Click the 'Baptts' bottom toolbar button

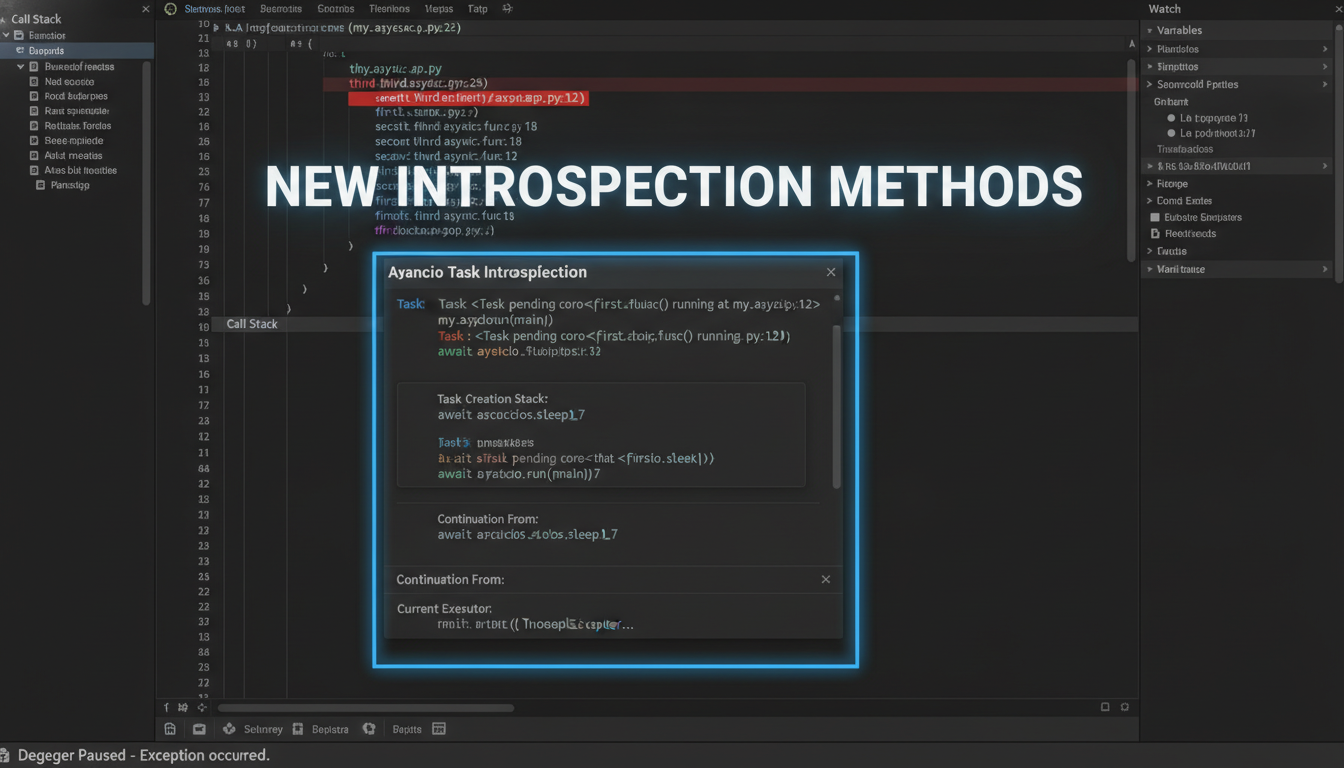[407, 729]
